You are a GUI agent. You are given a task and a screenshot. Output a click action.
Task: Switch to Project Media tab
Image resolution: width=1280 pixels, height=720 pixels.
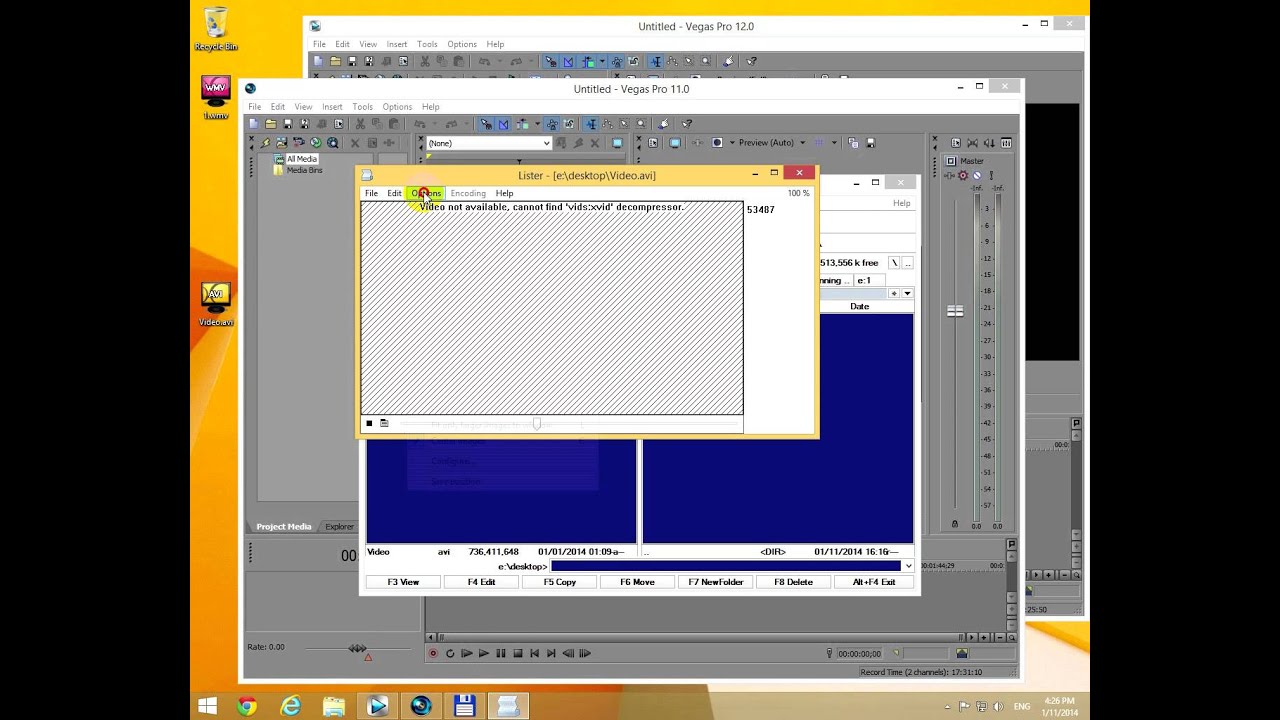point(284,527)
